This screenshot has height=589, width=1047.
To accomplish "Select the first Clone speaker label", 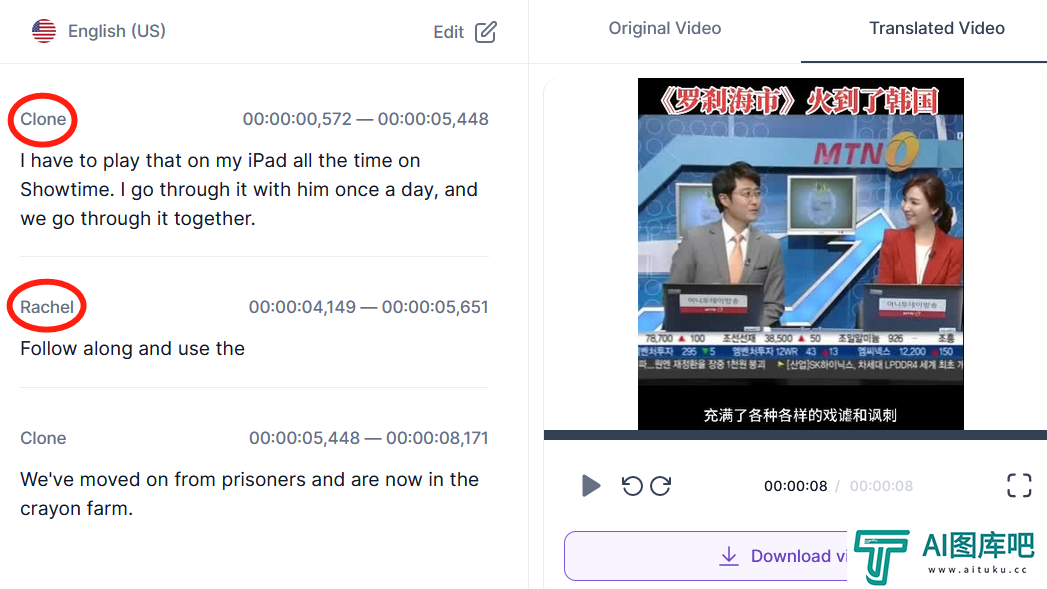I will tap(43, 119).
